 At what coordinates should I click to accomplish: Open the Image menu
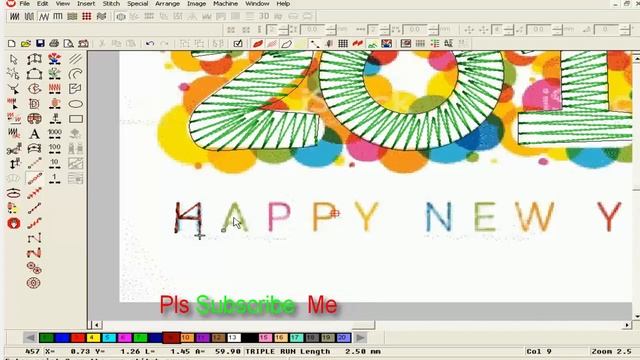(196, 4)
